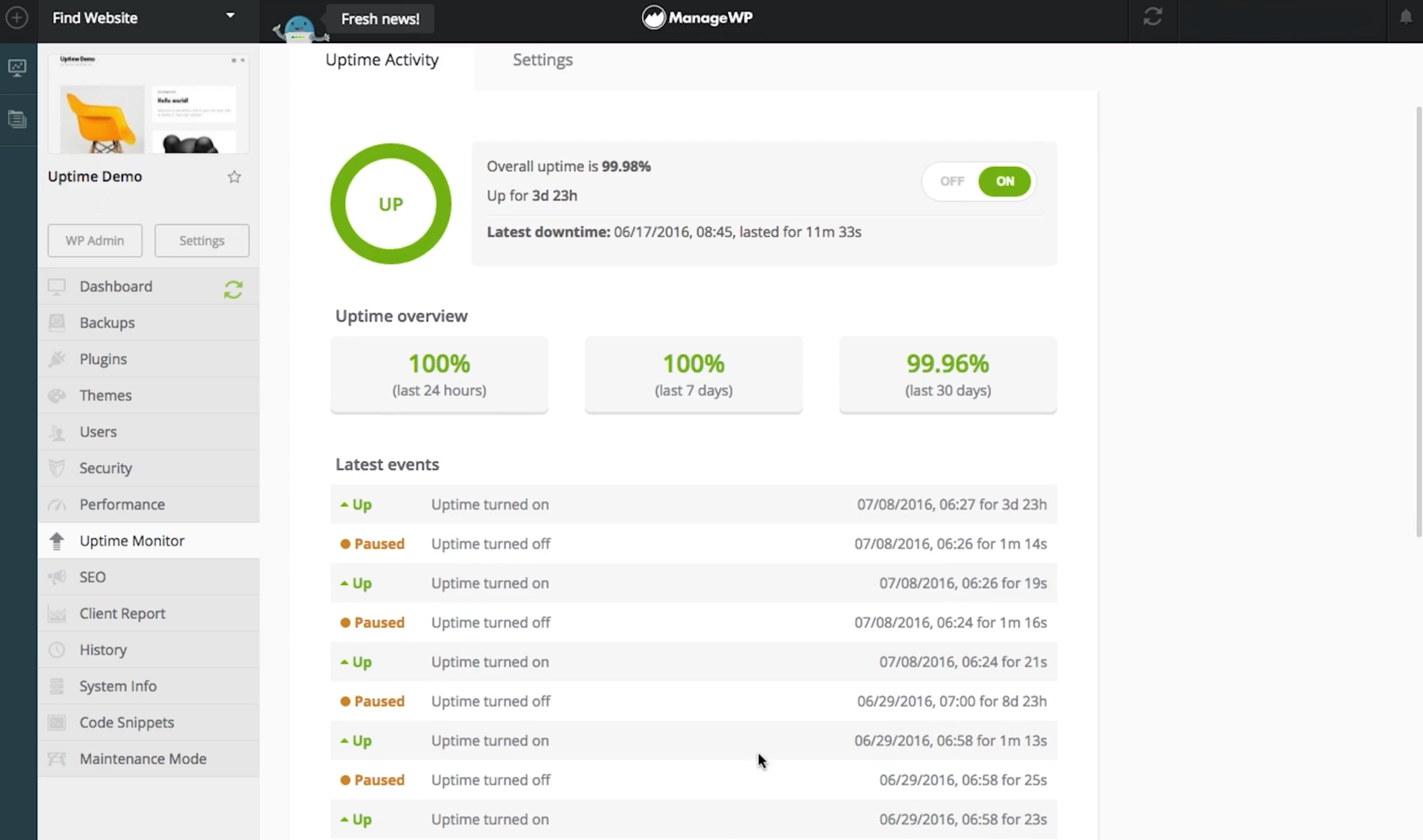Open Maintenance Mode in sidebar
Screen dimensions: 1423x840
(x=143, y=758)
